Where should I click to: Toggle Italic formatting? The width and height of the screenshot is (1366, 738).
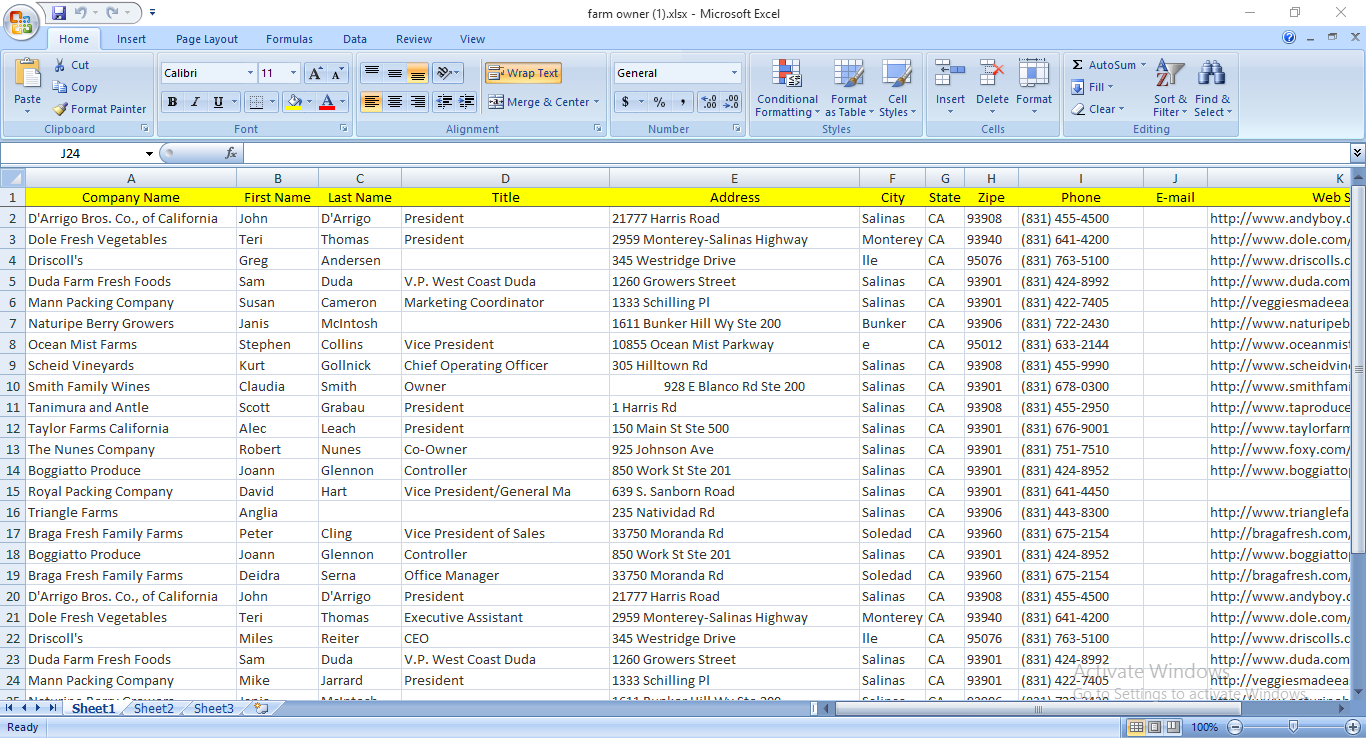point(195,102)
